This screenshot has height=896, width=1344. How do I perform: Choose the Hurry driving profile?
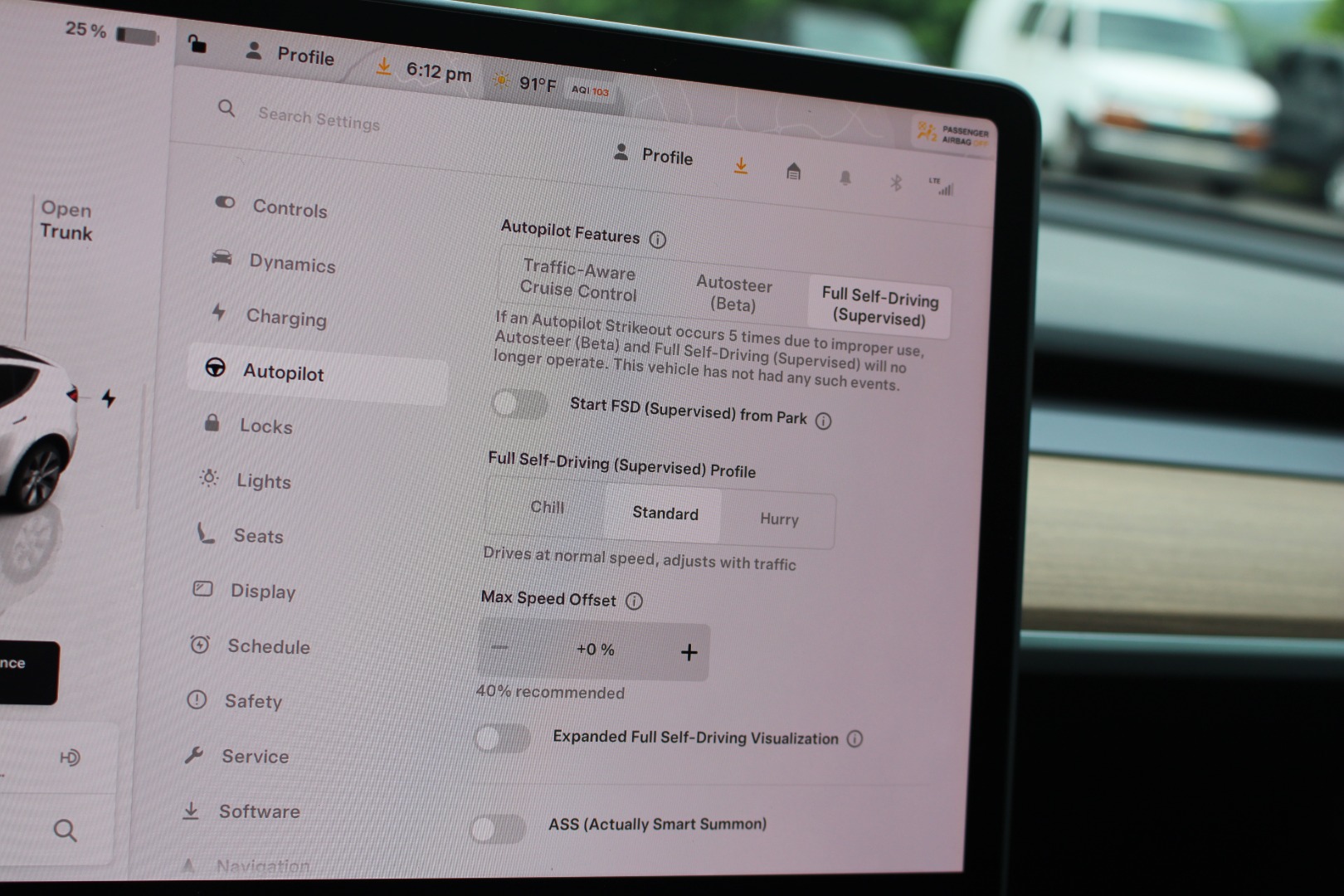point(778,519)
